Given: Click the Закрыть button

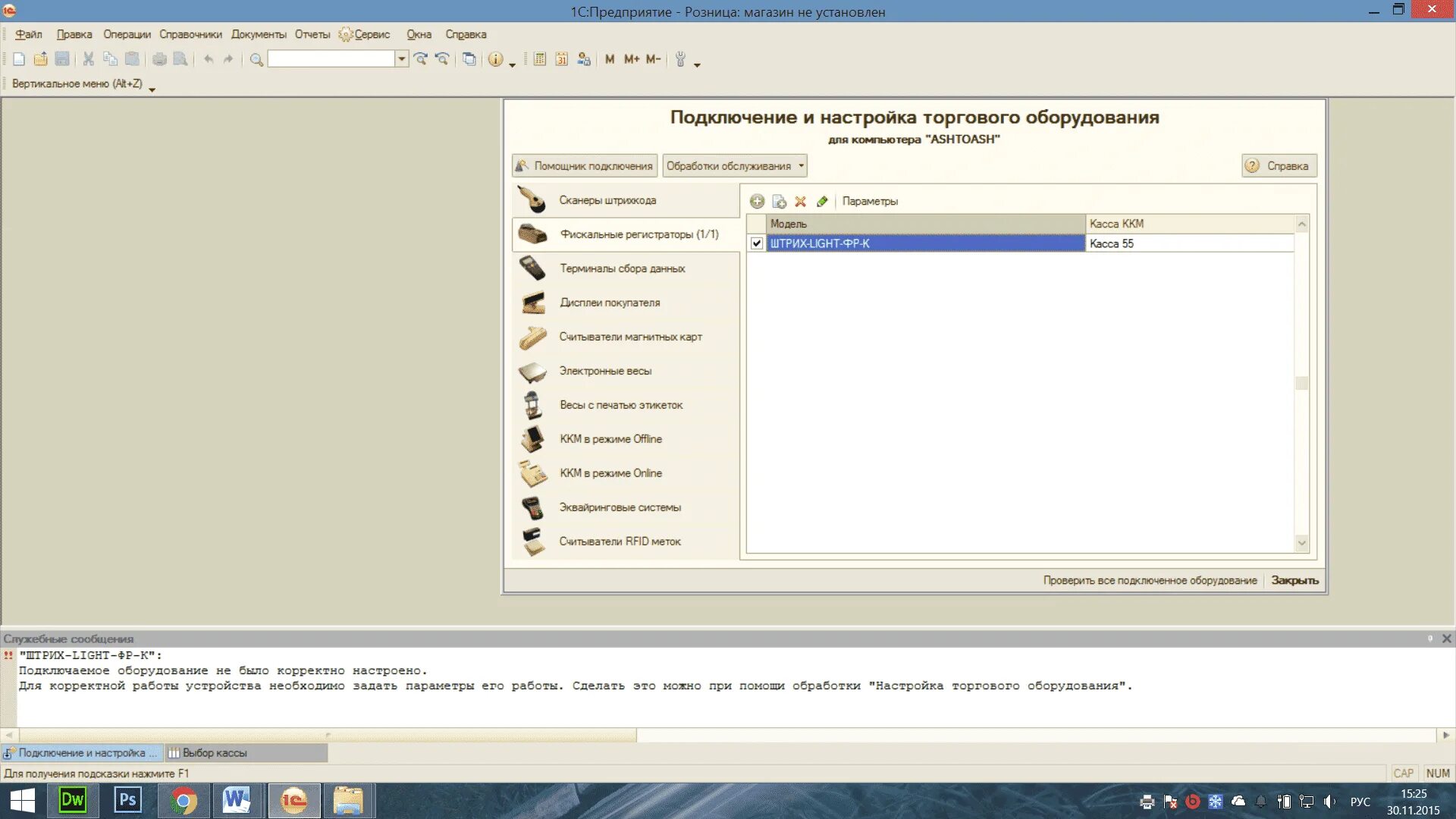Looking at the screenshot, I should pos(1296,580).
